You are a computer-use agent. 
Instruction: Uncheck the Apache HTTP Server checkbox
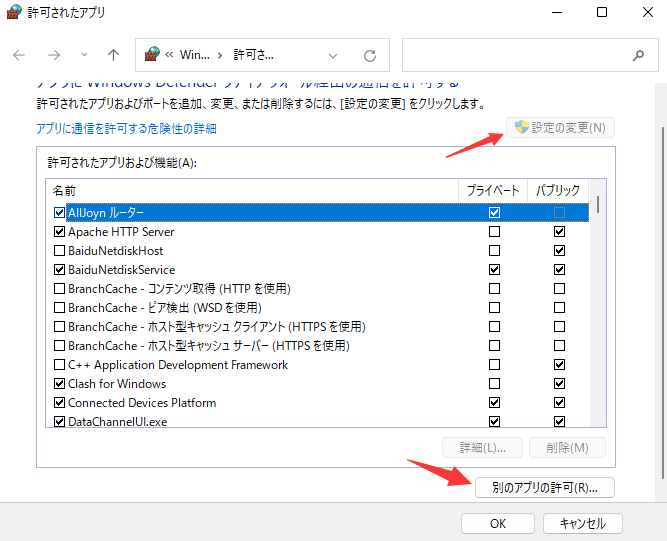click(x=60, y=231)
